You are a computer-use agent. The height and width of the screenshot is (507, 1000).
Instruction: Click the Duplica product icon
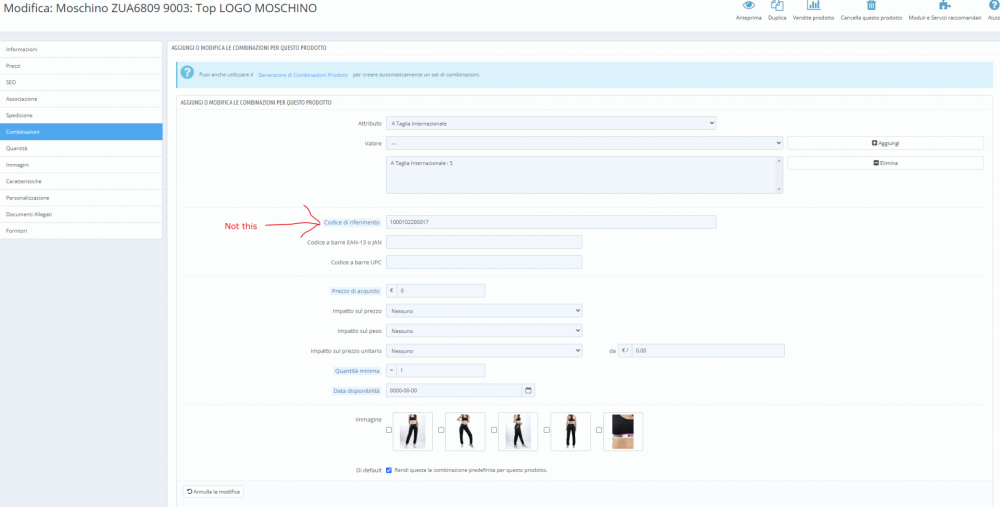(x=777, y=6)
